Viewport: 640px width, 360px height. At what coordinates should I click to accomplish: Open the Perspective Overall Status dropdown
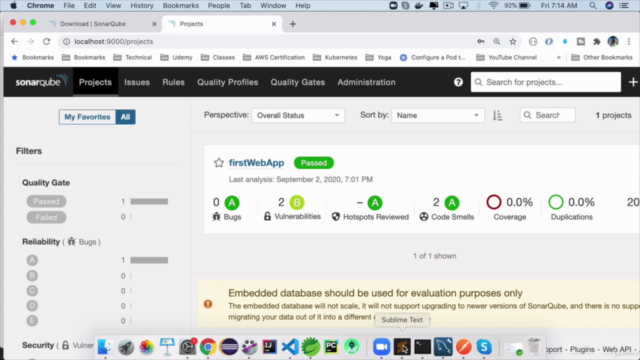298,116
